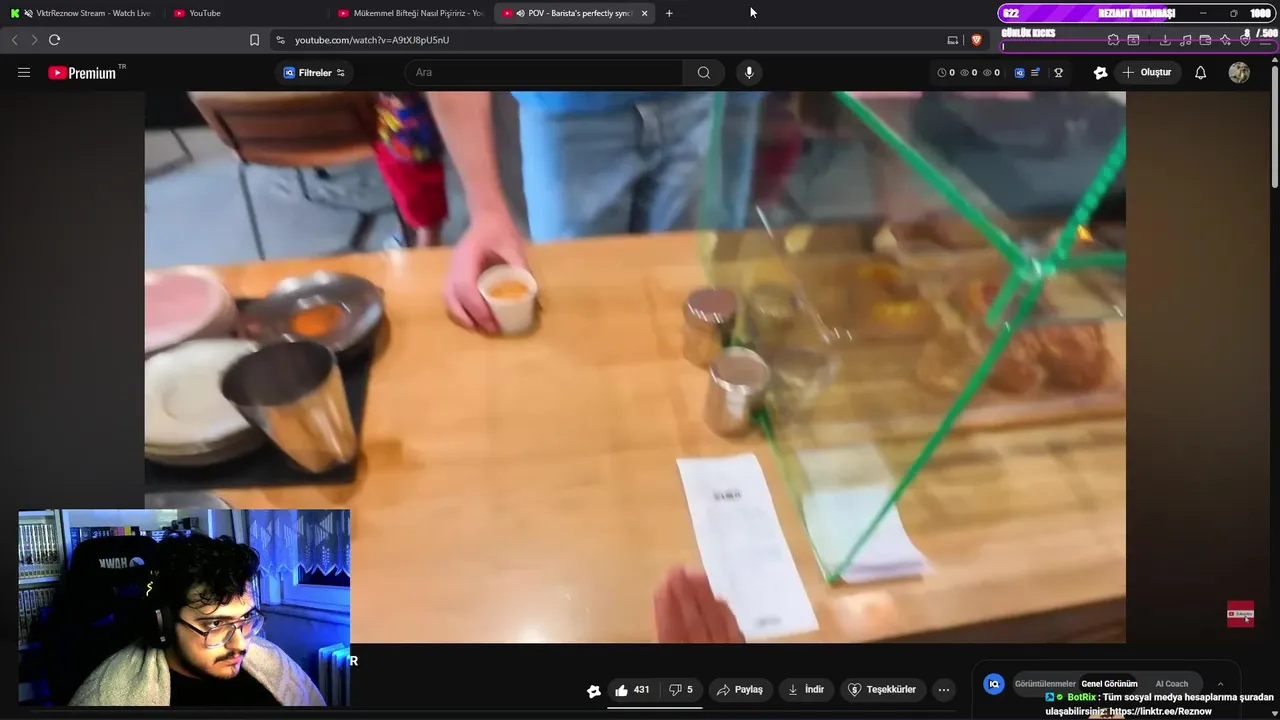This screenshot has height=720, width=1280.
Task: Click the İndir download button
Action: click(805, 689)
